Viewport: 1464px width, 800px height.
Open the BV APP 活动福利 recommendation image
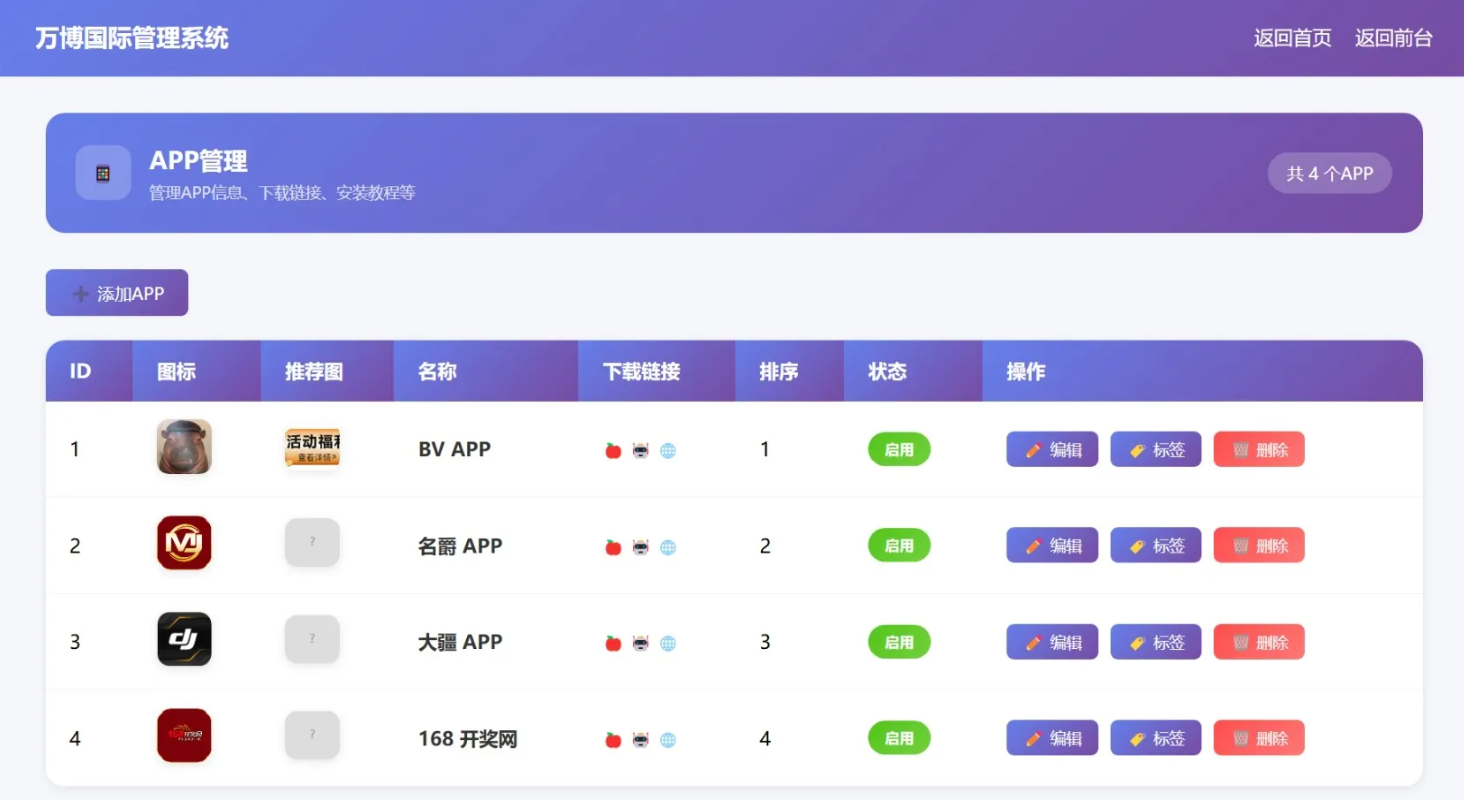click(x=312, y=447)
